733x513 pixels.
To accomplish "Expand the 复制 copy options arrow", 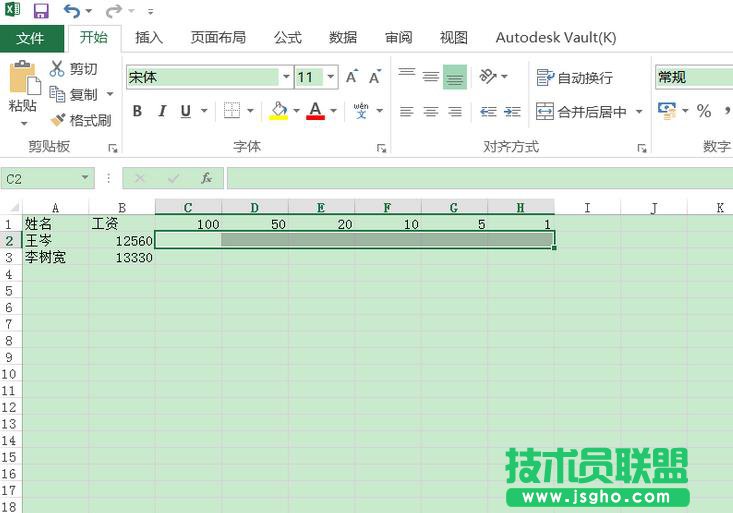I will coord(110,94).
